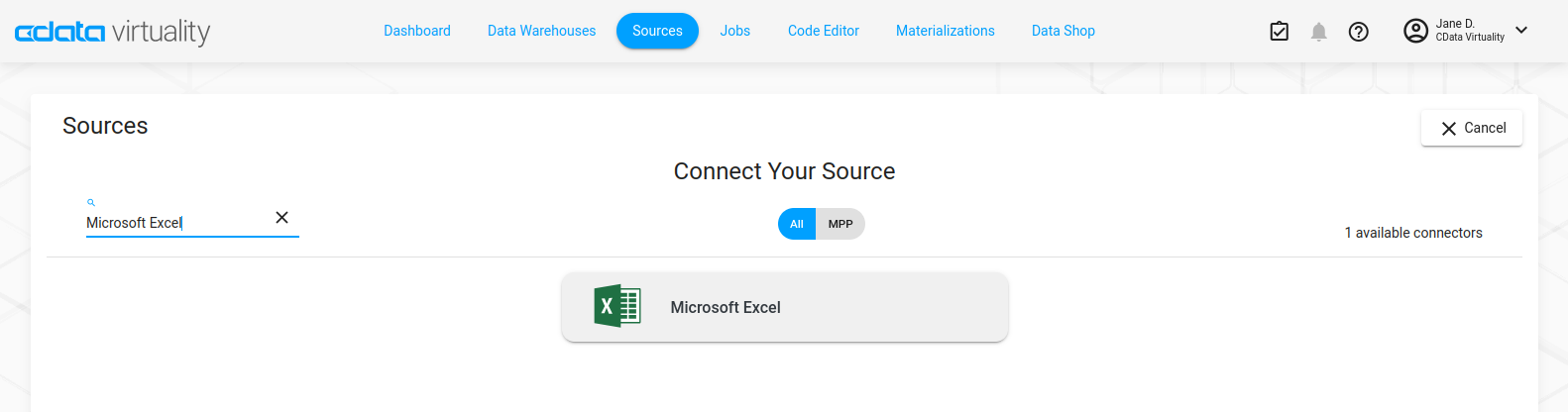Click the user account avatar icon

click(1415, 31)
